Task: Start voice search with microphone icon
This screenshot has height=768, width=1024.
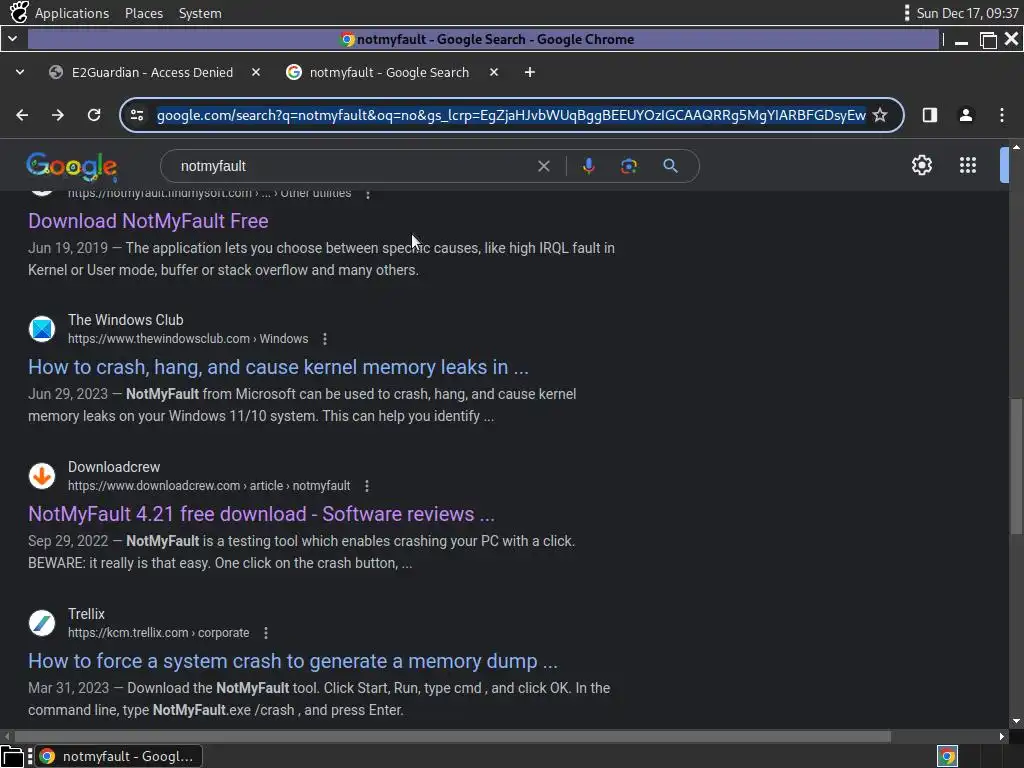Action: coord(588,166)
